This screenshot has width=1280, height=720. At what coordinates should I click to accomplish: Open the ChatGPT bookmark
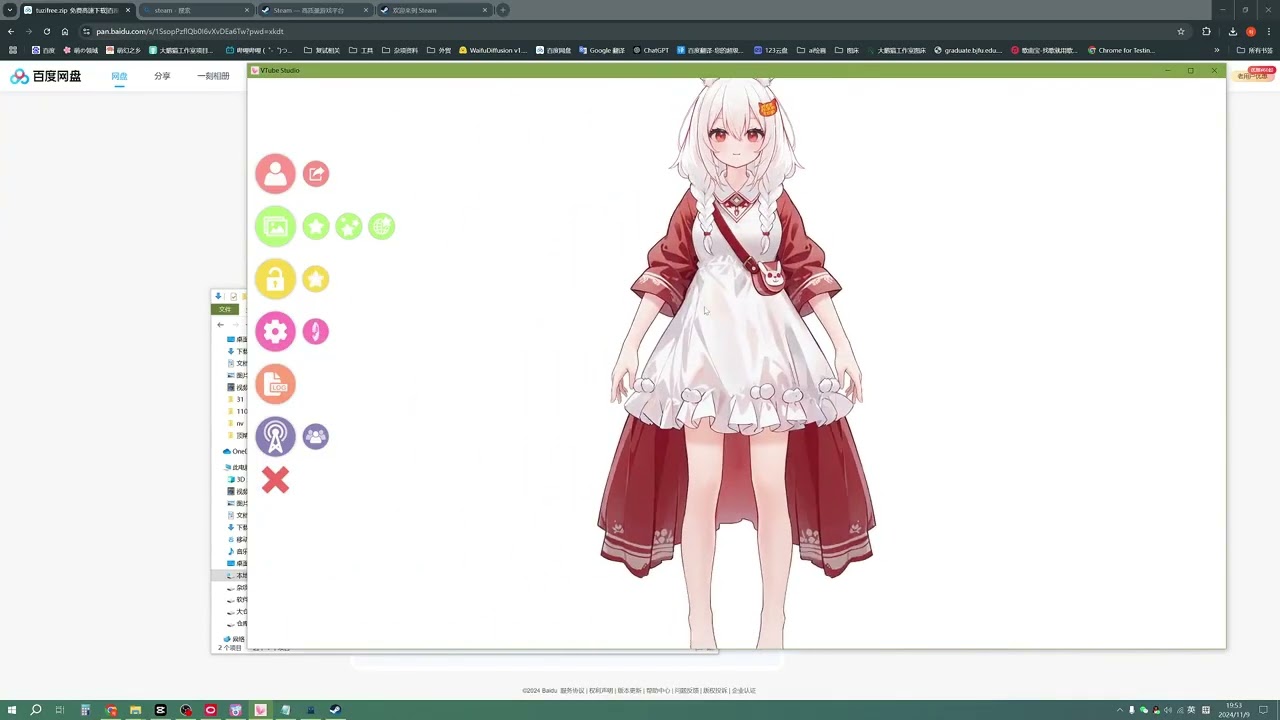[651, 50]
